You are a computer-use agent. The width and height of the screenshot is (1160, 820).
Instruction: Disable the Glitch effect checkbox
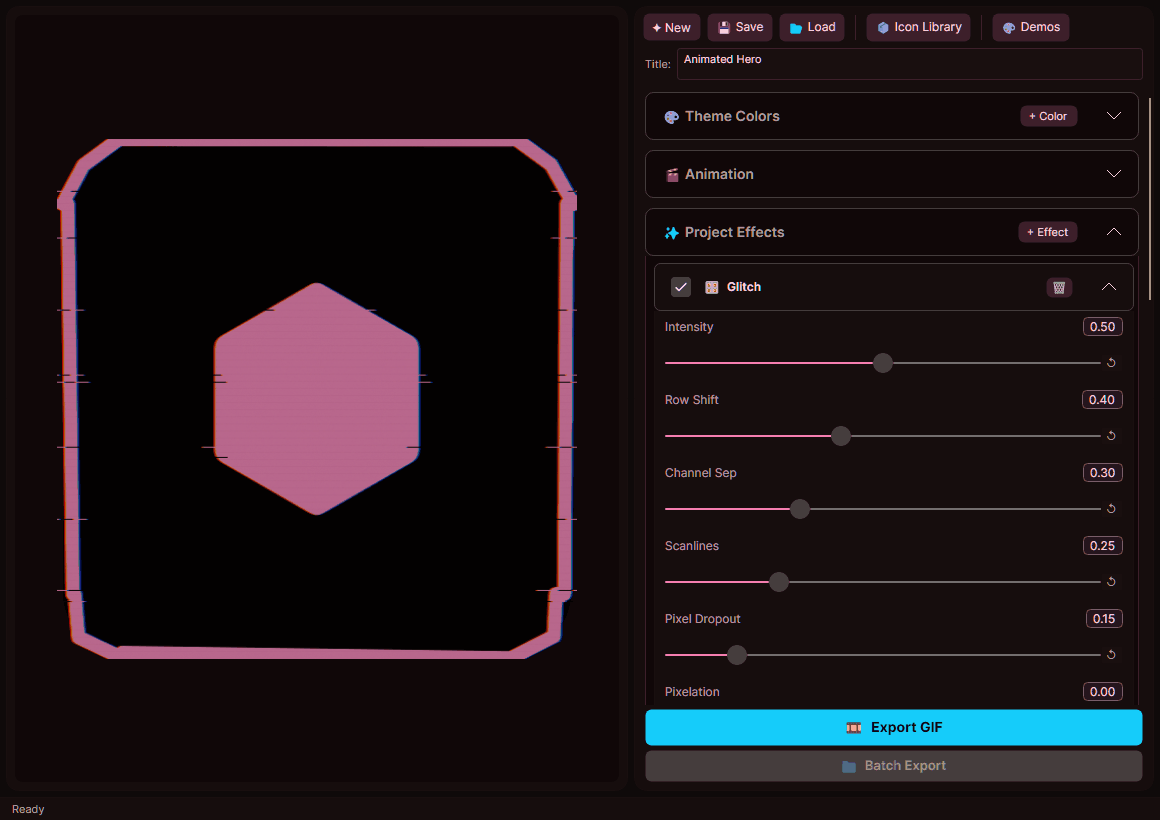tap(681, 287)
